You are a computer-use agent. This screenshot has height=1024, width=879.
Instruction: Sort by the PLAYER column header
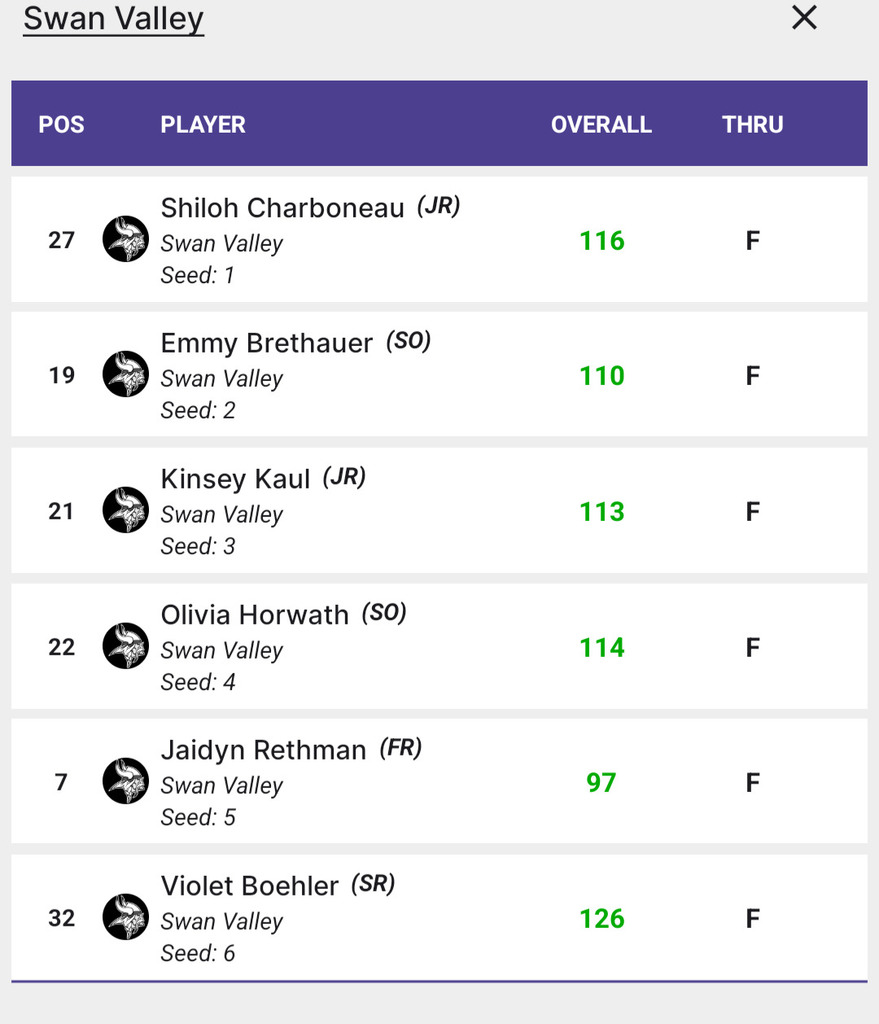tap(203, 125)
